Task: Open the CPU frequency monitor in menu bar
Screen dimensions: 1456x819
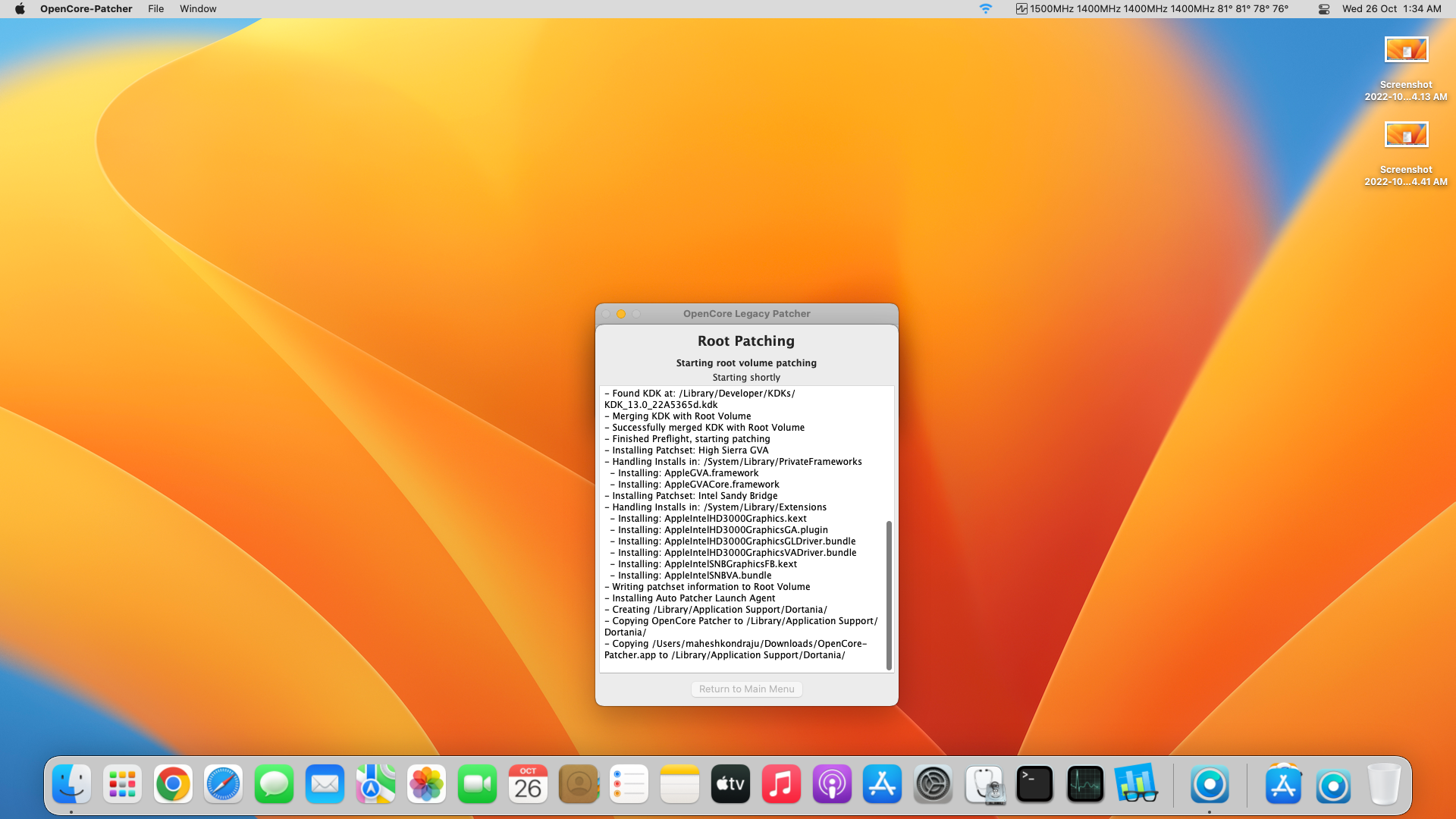Action: [x=1151, y=9]
